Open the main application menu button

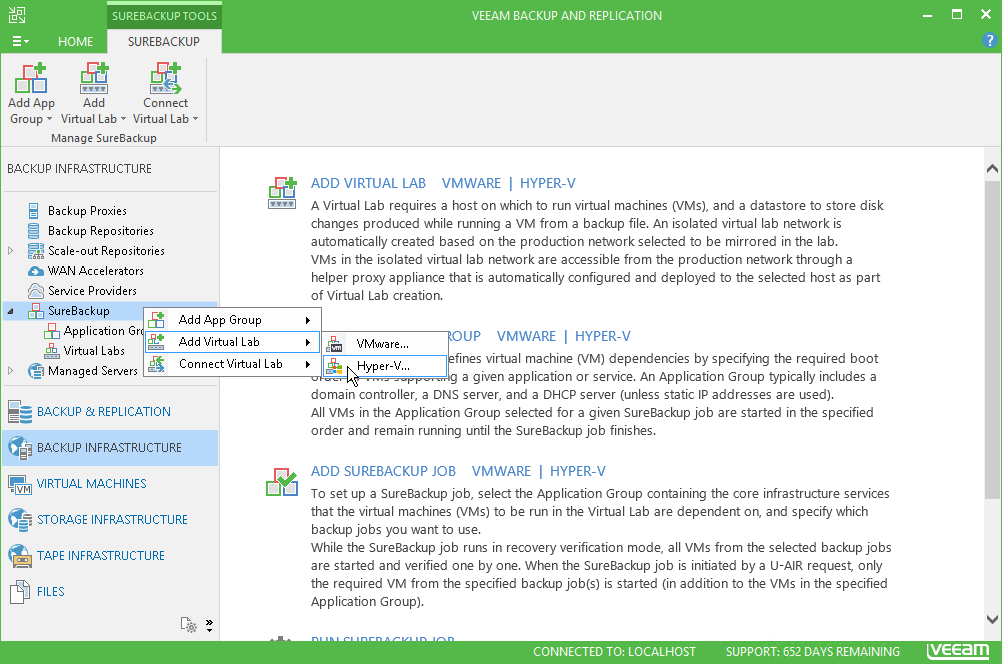(20, 42)
